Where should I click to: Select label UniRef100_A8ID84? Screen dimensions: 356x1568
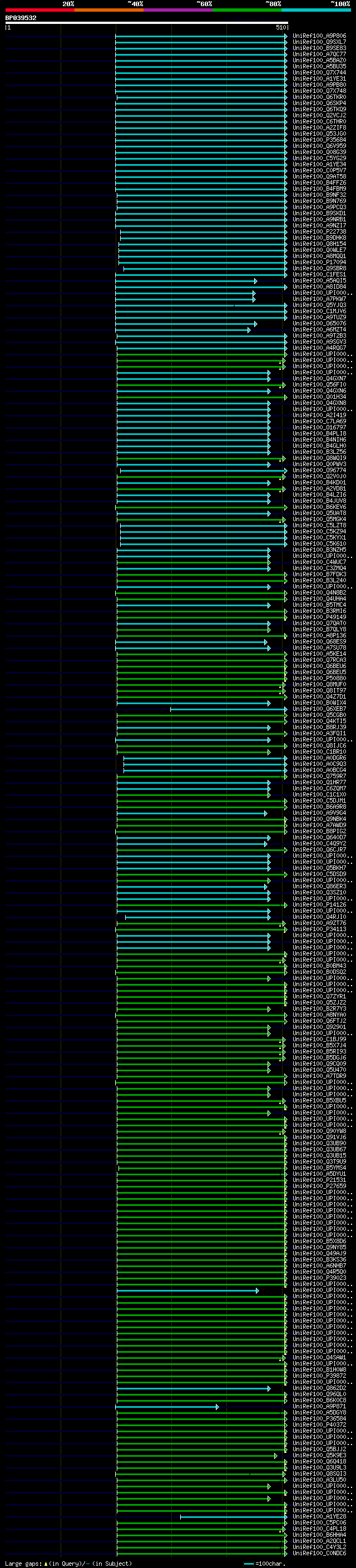click(x=319, y=286)
